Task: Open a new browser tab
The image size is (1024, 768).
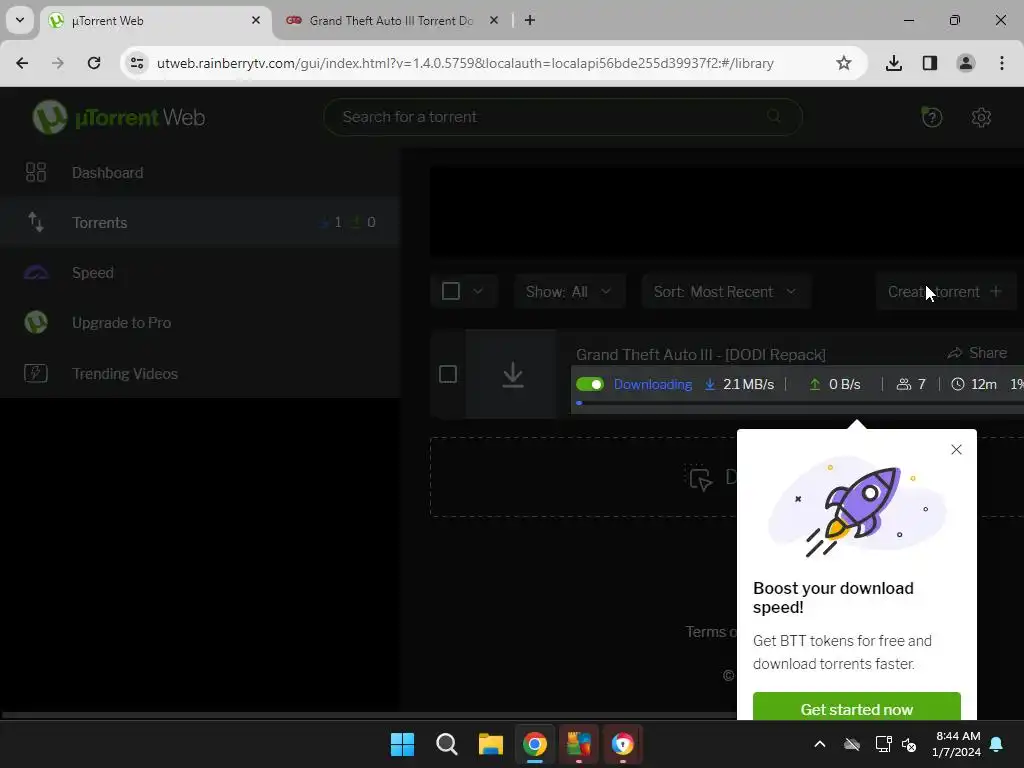Action: [x=530, y=20]
